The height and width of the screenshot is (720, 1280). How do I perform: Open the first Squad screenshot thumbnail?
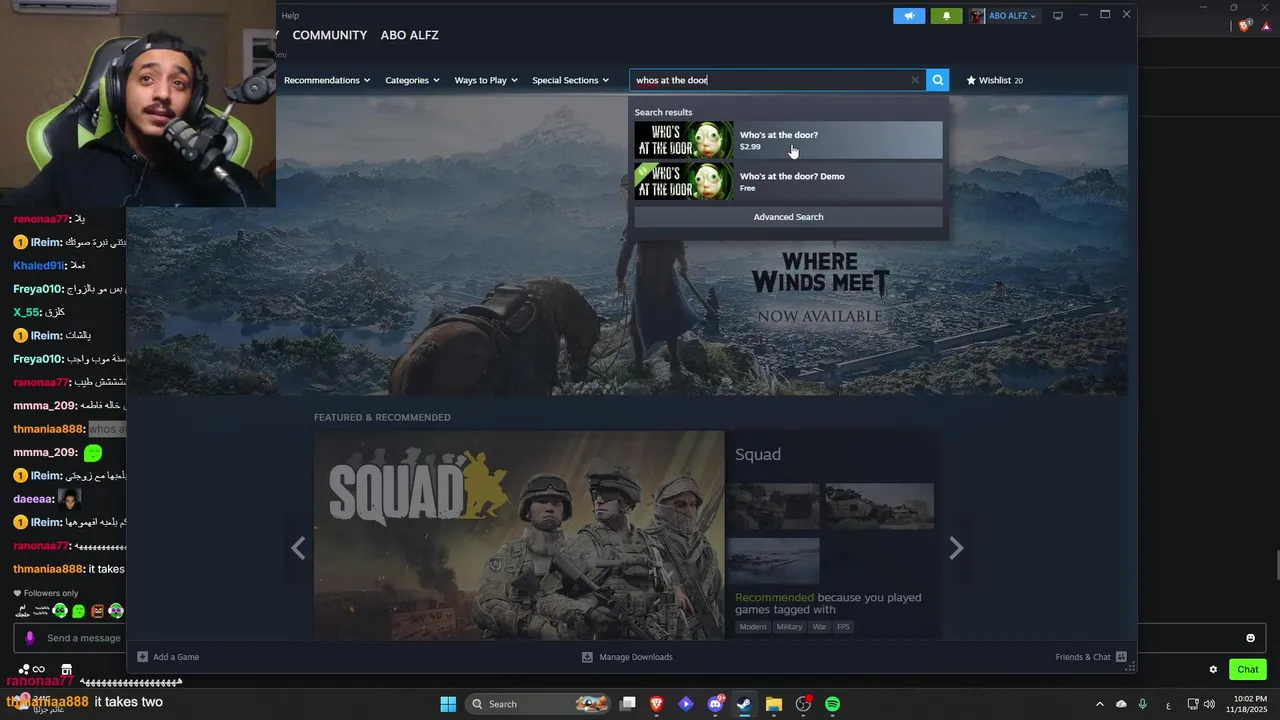coord(773,506)
